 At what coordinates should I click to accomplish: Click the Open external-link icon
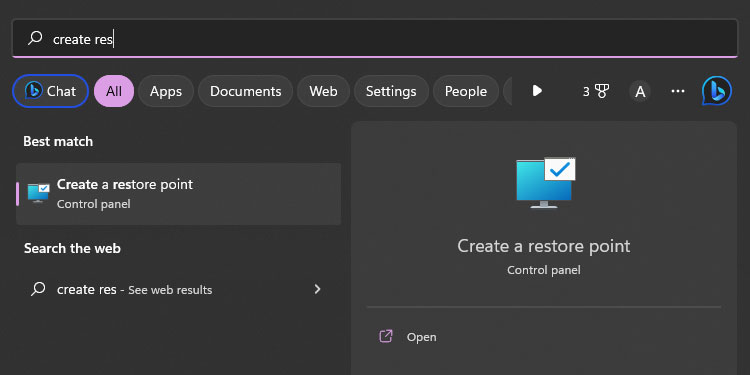[386, 336]
